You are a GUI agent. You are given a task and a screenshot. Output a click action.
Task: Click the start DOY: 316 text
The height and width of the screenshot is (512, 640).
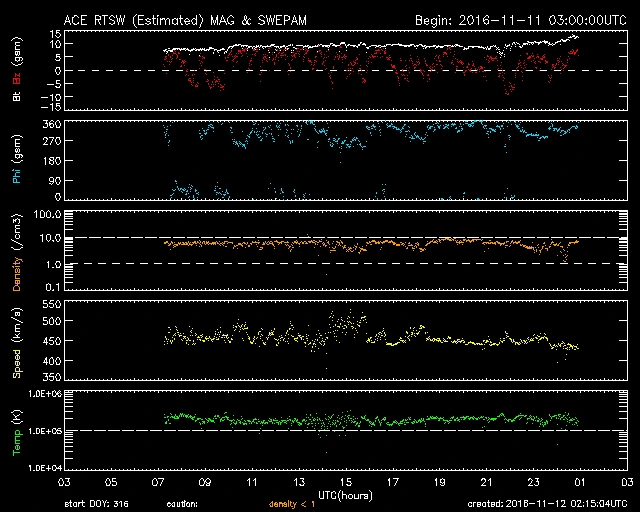click(x=97, y=504)
